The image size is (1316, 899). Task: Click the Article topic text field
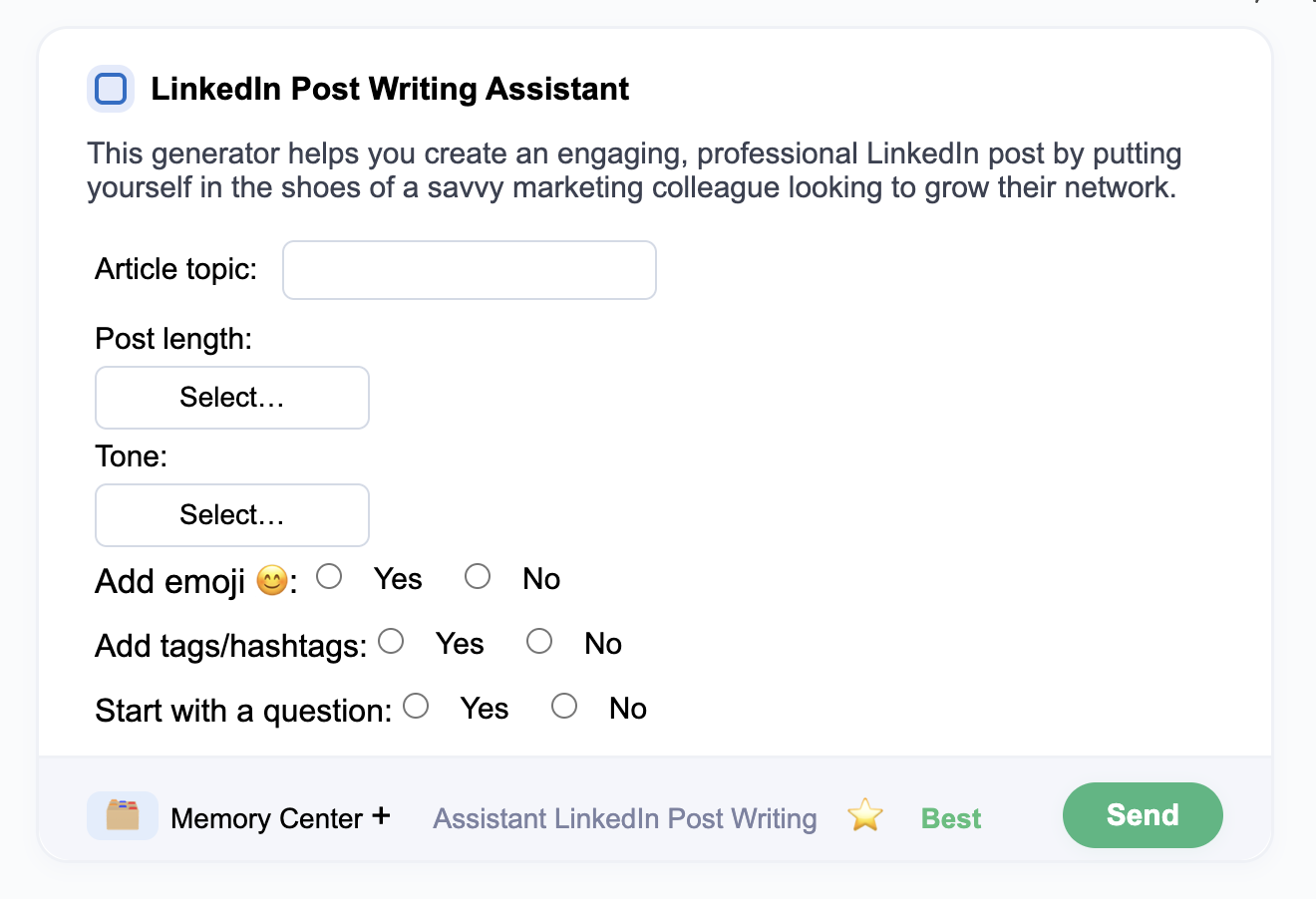point(470,270)
